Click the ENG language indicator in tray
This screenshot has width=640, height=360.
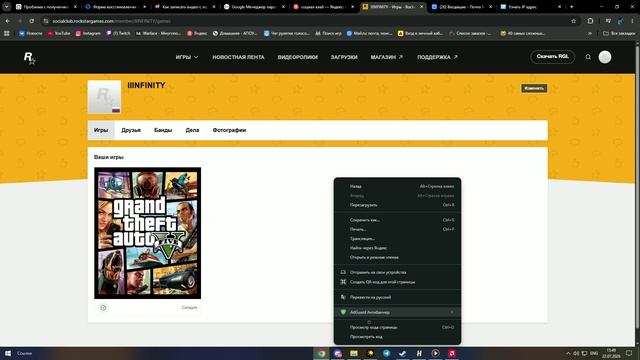(594, 353)
